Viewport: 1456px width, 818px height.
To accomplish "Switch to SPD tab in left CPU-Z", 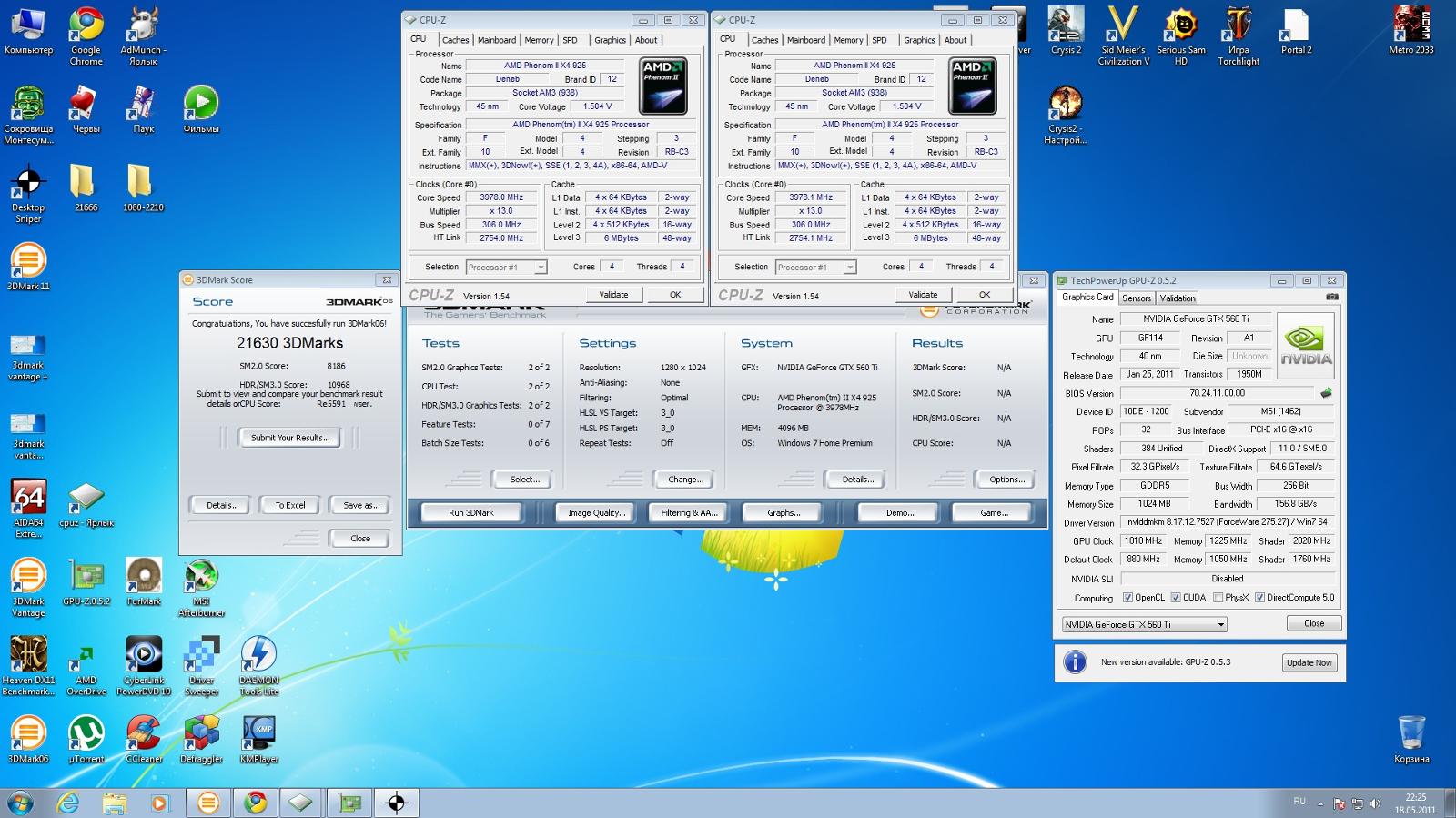I will [x=570, y=40].
